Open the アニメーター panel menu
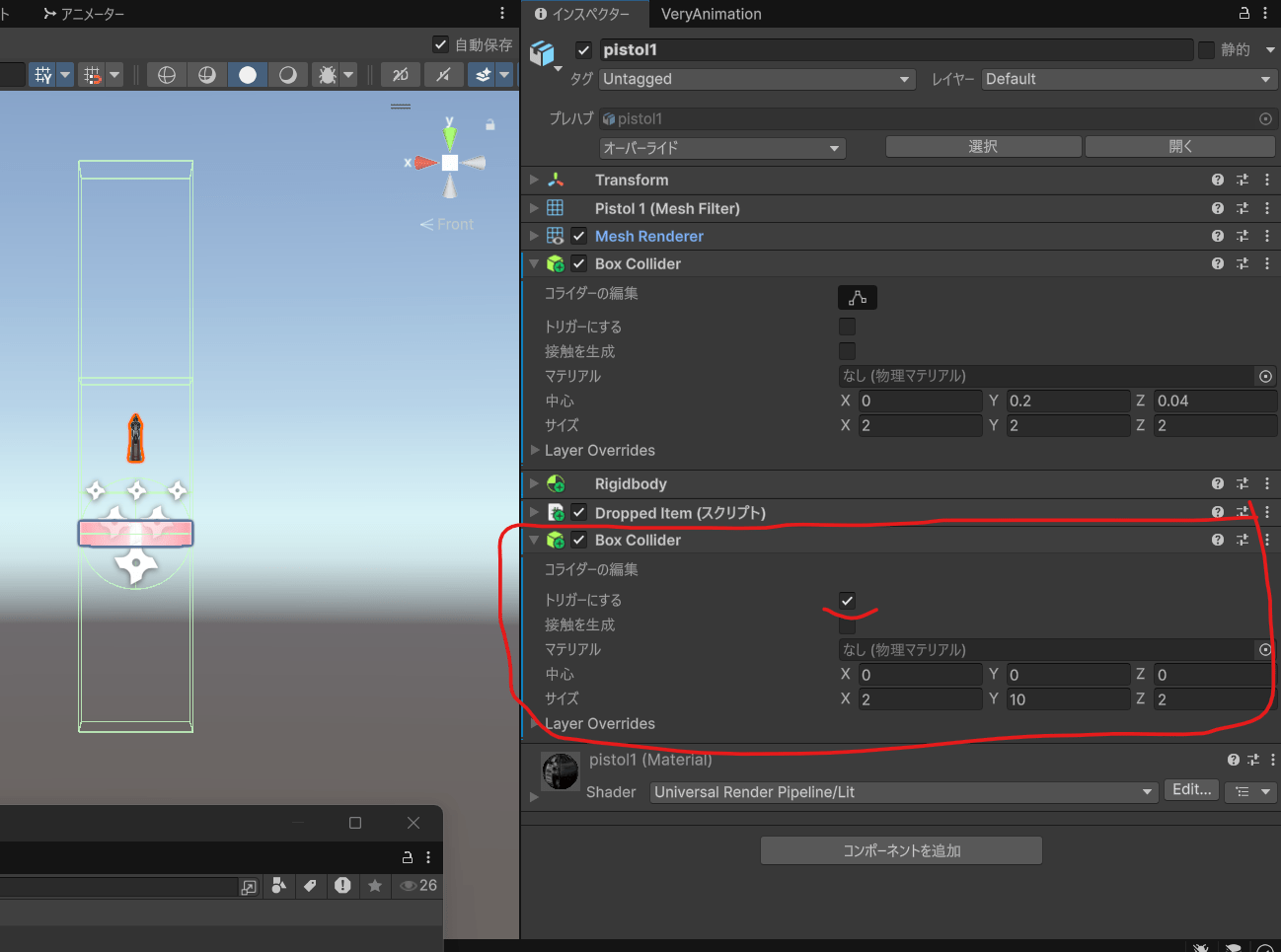 coord(502,13)
